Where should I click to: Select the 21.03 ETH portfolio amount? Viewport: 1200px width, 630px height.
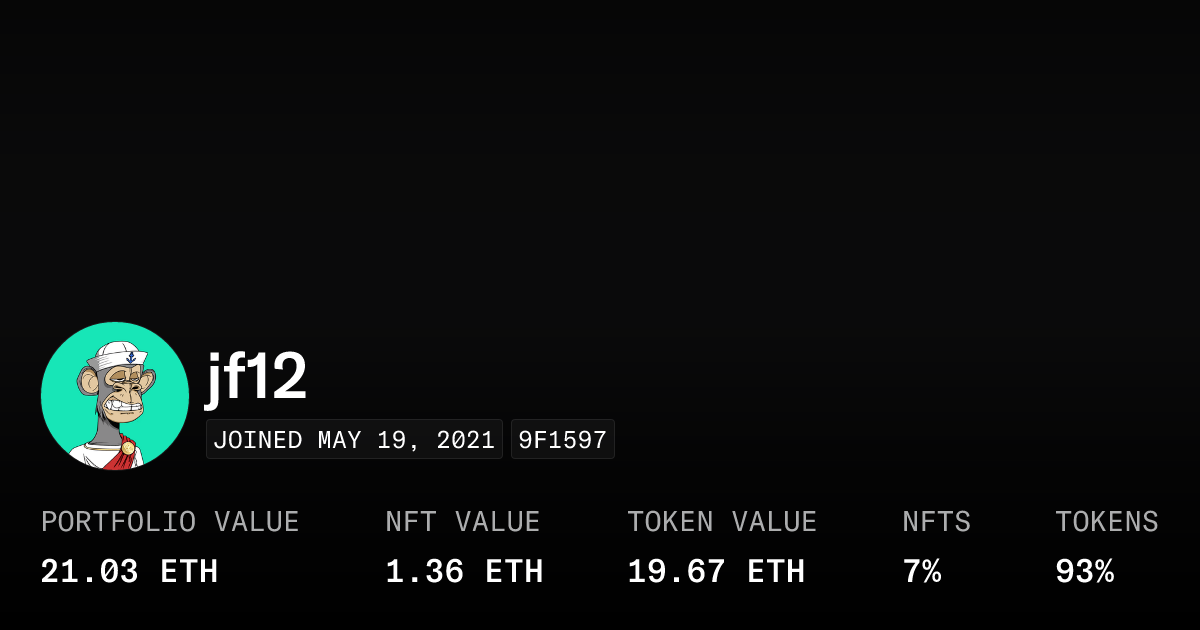click(x=129, y=572)
